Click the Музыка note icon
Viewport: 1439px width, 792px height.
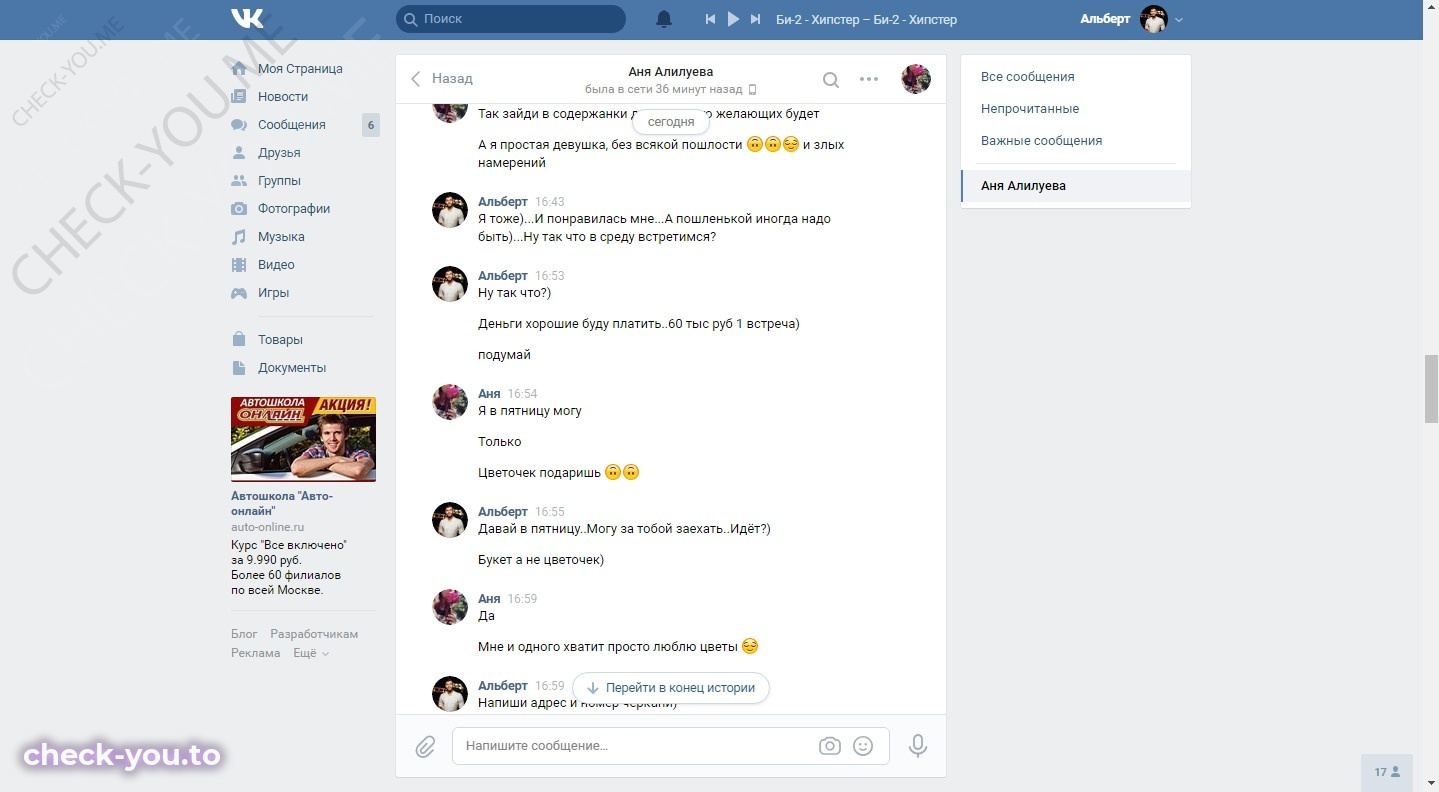pos(239,237)
